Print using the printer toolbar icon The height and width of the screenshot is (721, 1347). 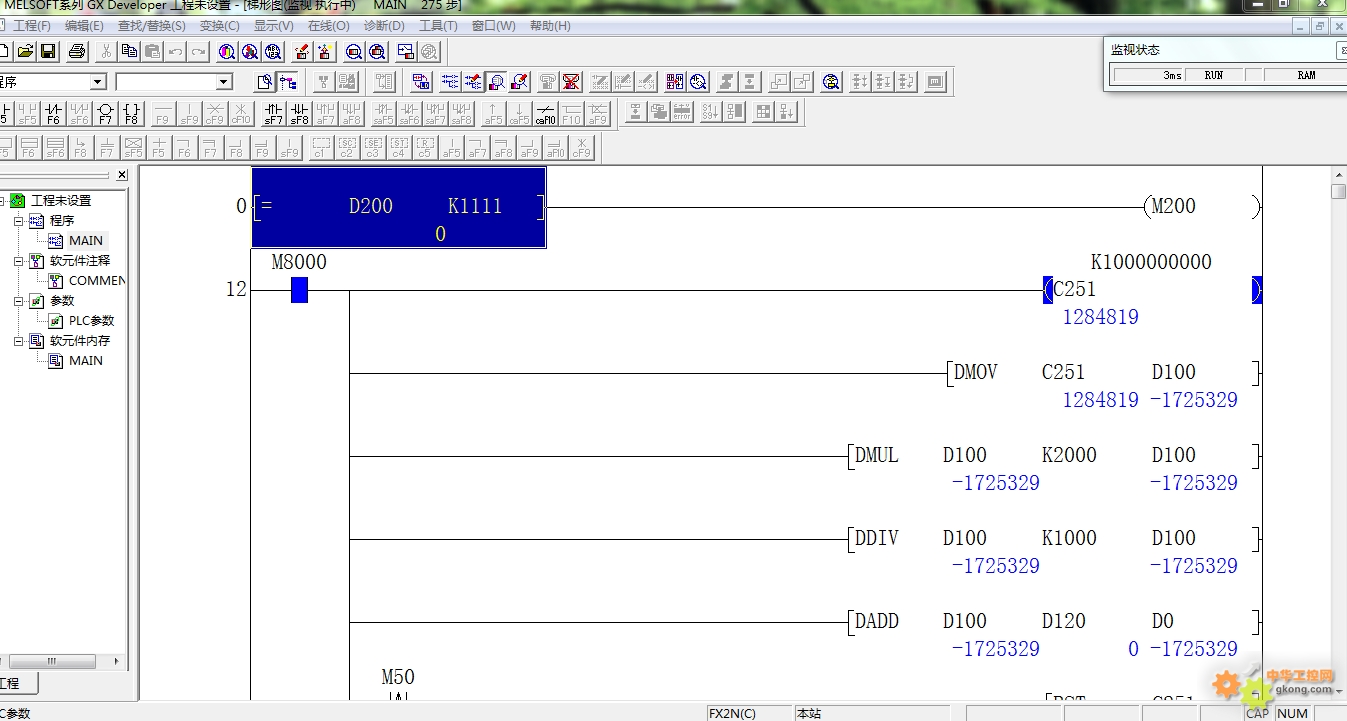76,51
